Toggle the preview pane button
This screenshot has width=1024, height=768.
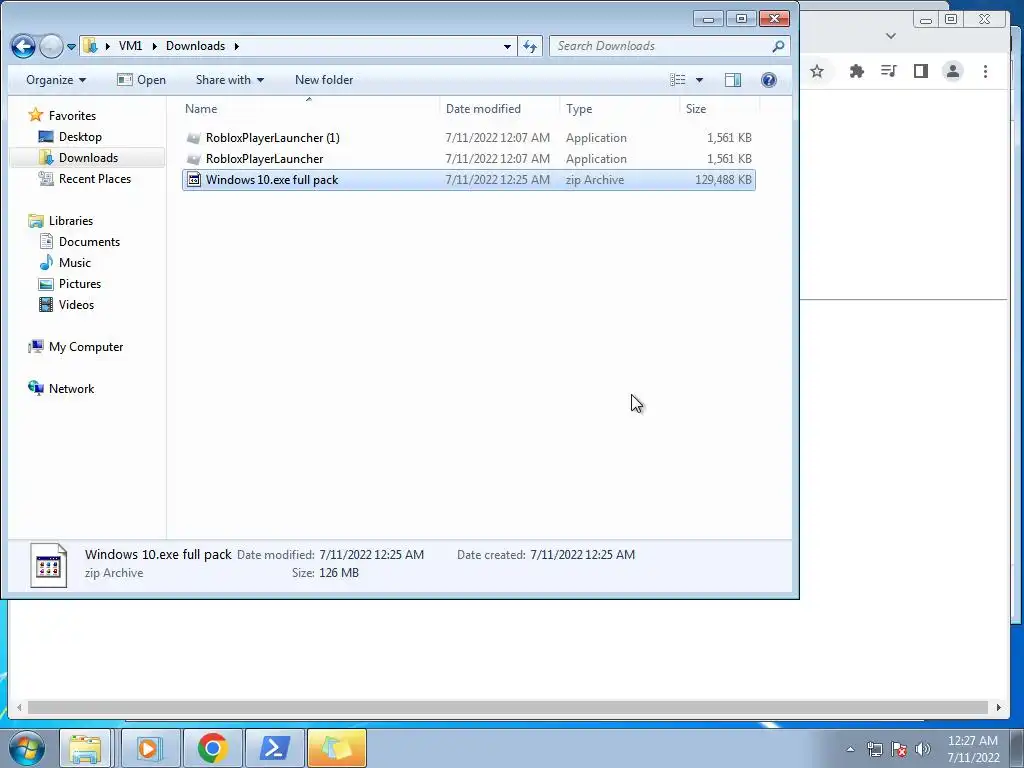click(733, 80)
